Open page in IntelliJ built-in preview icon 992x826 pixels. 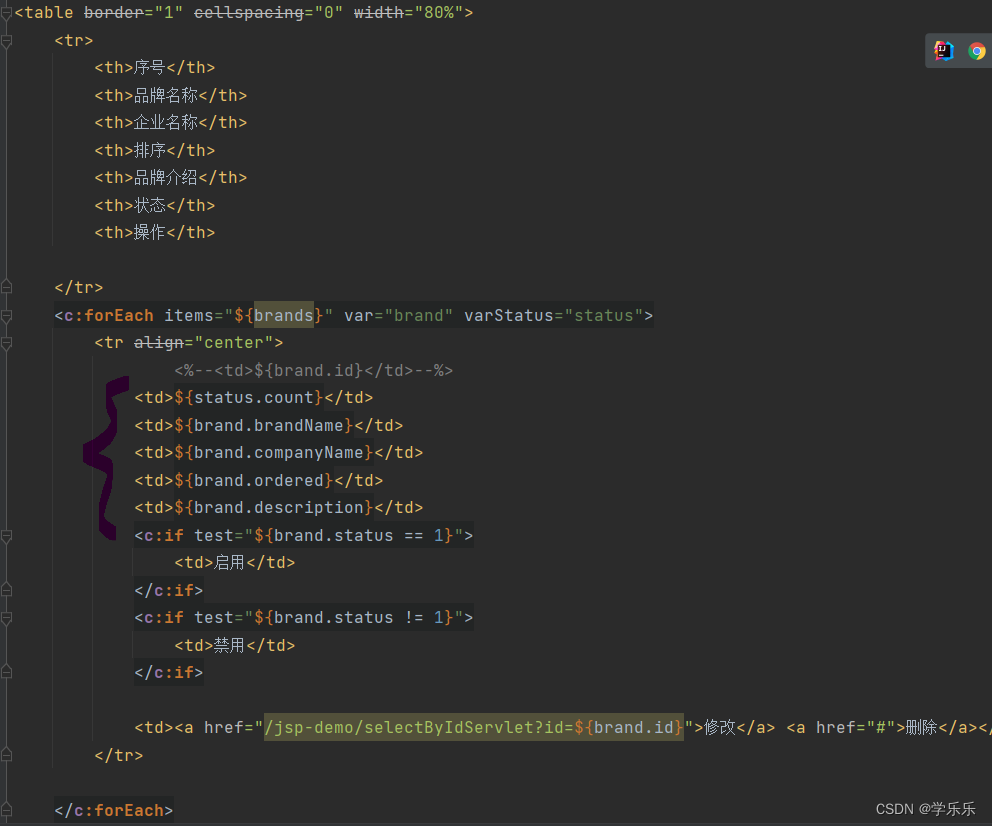944,51
